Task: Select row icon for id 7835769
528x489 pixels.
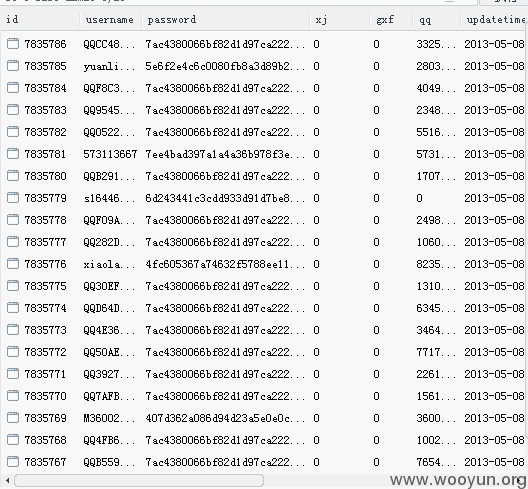Action: 13,418
